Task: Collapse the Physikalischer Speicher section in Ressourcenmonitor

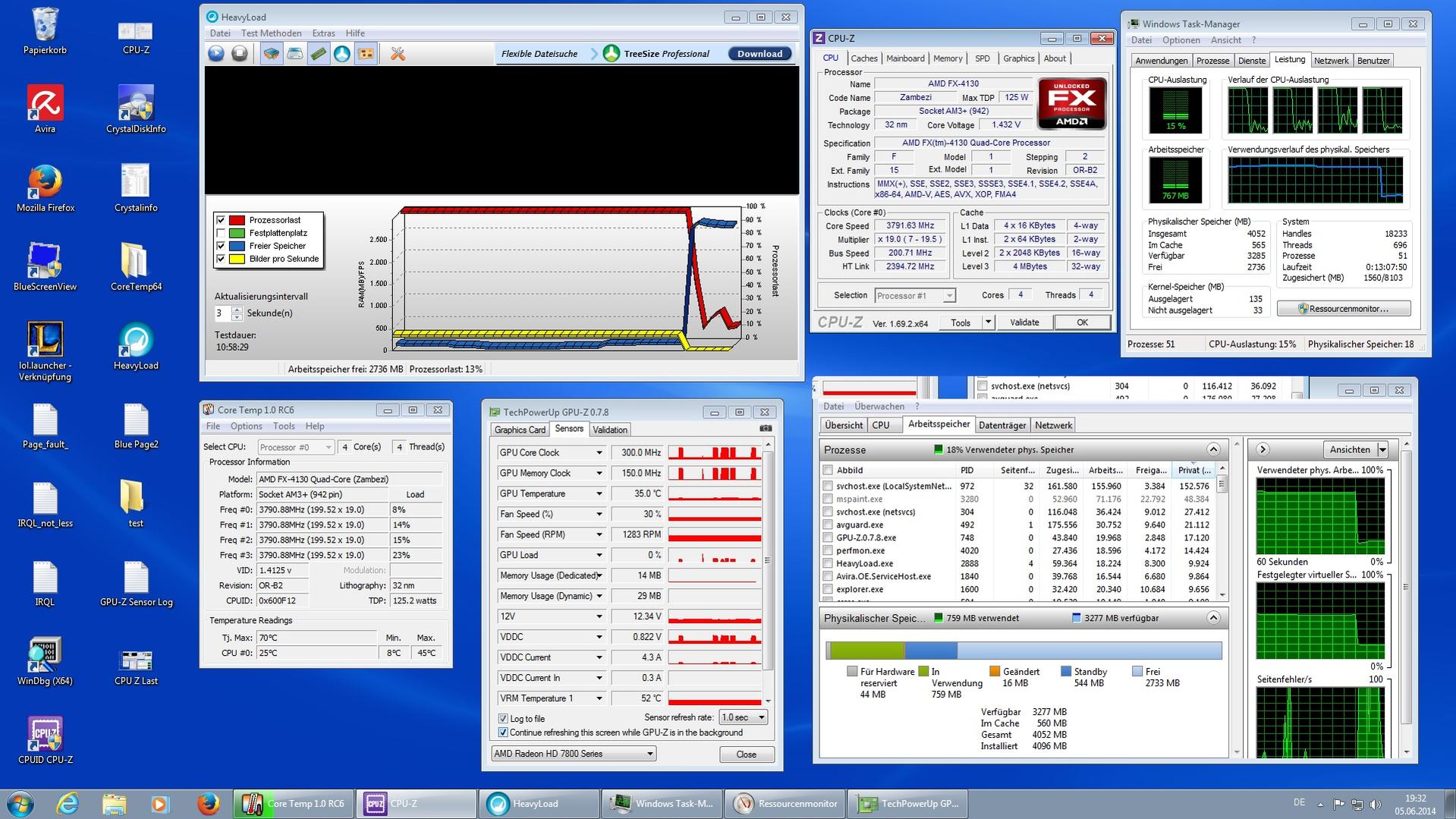Action: click(1213, 618)
